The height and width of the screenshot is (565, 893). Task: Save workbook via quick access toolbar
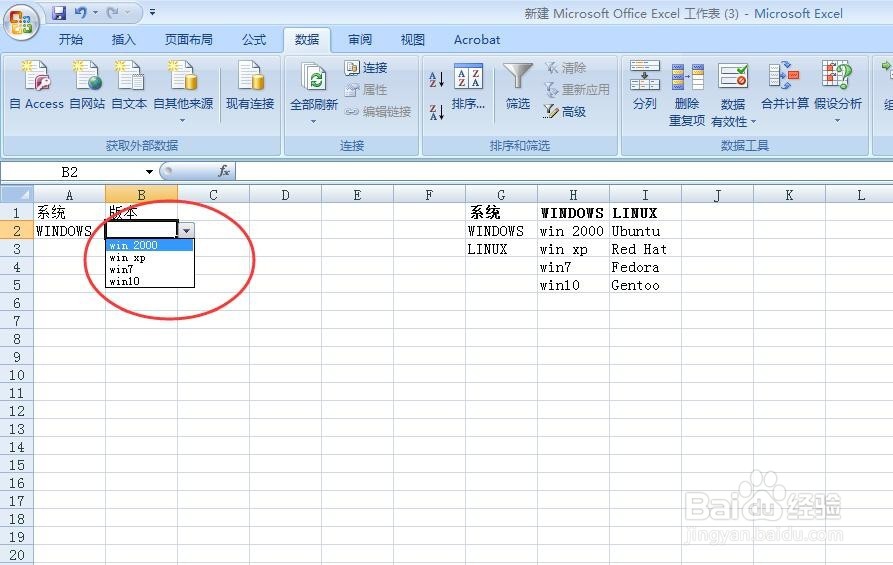pyautogui.click(x=59, y=13)
